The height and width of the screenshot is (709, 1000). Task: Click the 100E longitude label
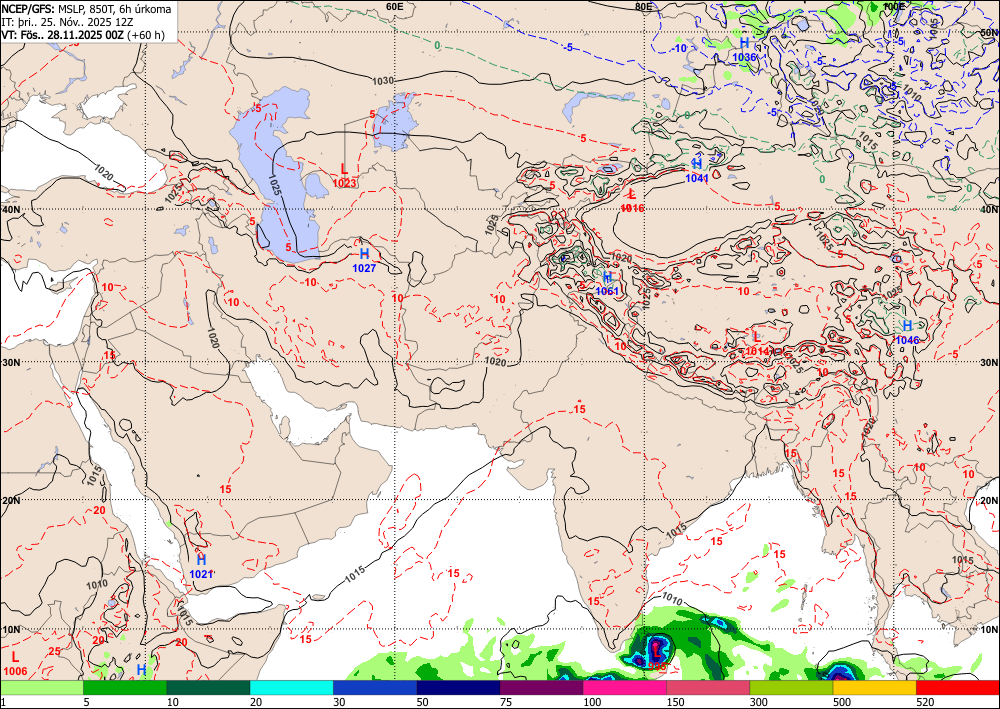tap(895, 6)
